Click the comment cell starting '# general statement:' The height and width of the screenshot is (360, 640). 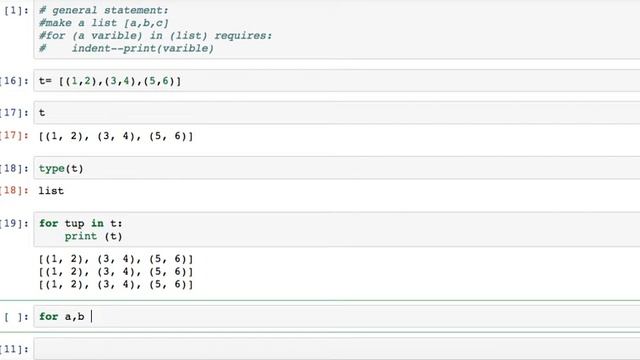coord(337,29)
